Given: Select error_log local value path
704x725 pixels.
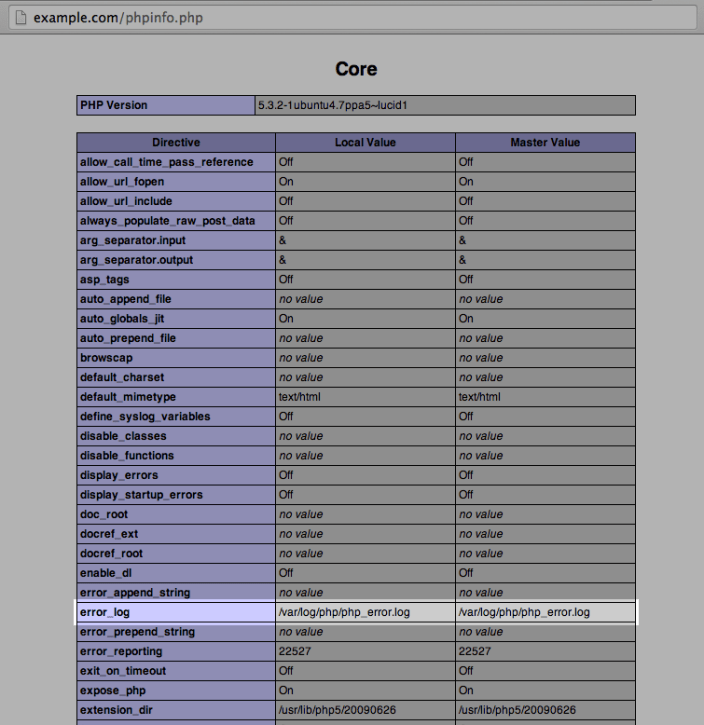Looking at the screenshot, I should pyautogui.click(x=344, y=612).
